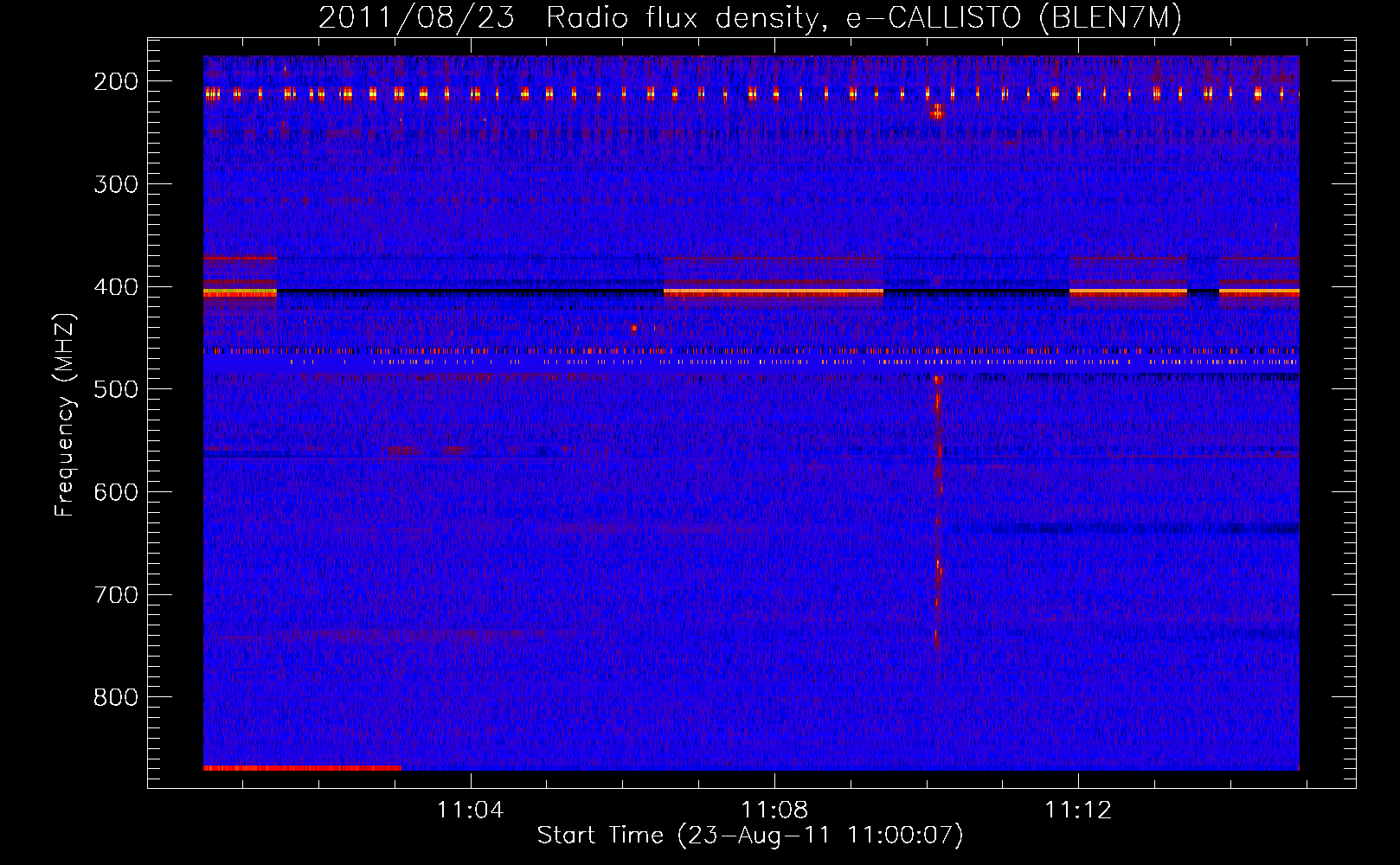
Task: Click the 11:12 time tick label
Action: pyautogui.click(x=1078, y=811)
